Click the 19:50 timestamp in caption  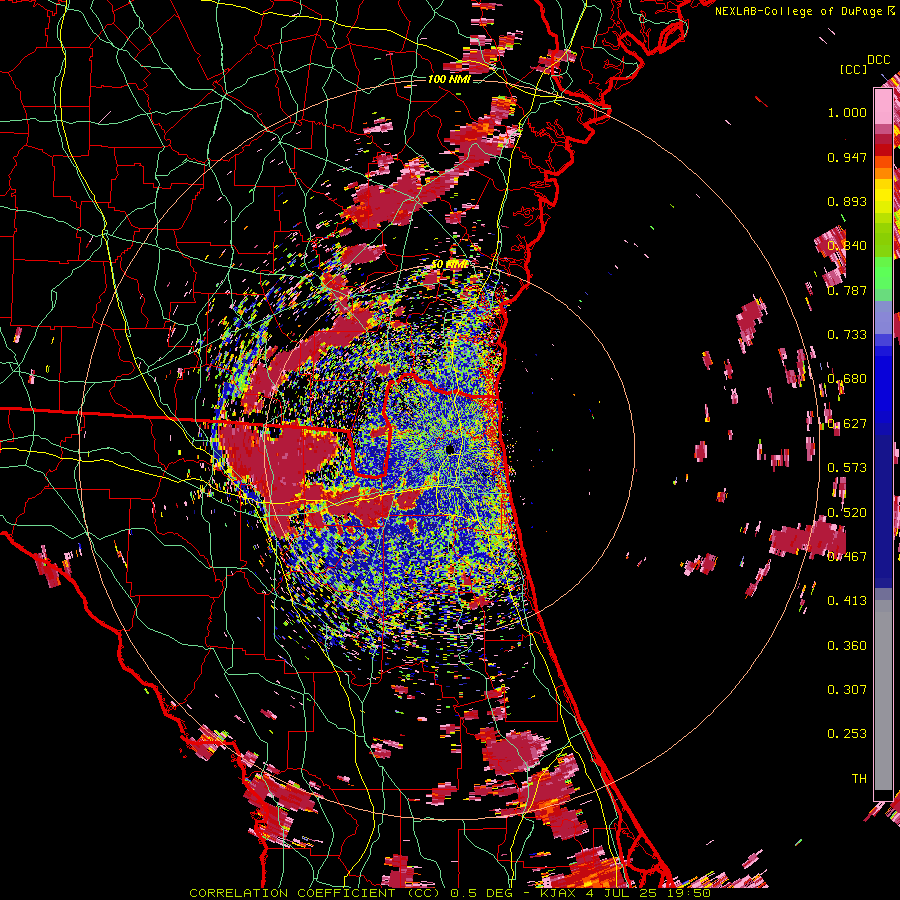pyautogui.click(x=689, y=893)
